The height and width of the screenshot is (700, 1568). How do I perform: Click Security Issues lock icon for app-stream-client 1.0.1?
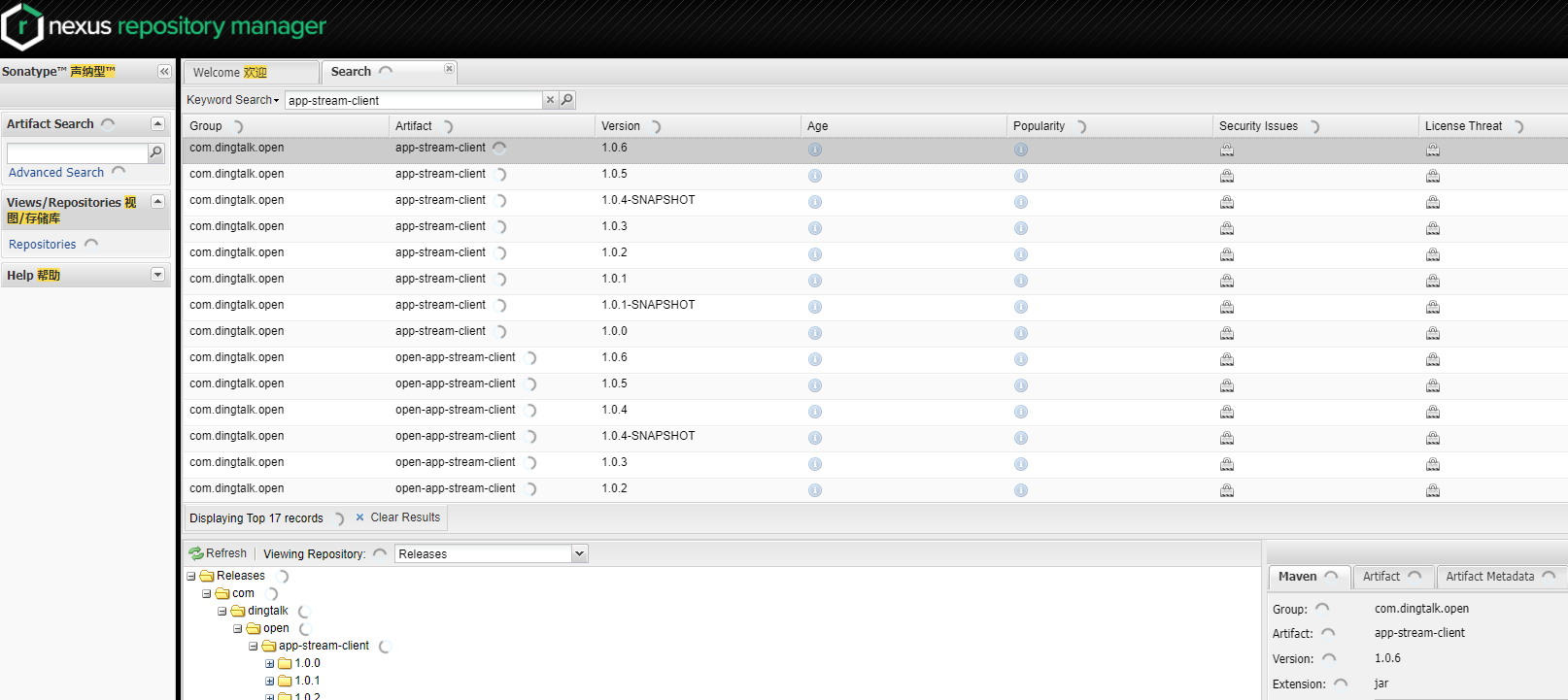[1227, 281]
